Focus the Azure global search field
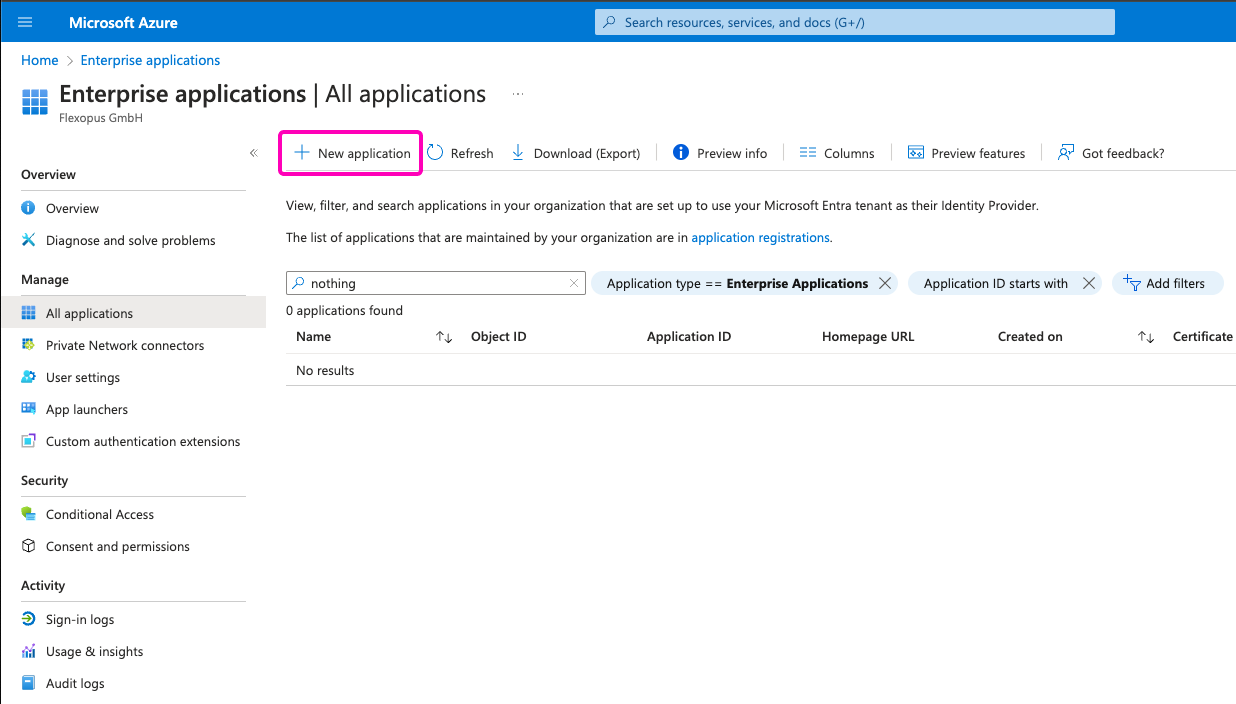 [x=855, y=22]
